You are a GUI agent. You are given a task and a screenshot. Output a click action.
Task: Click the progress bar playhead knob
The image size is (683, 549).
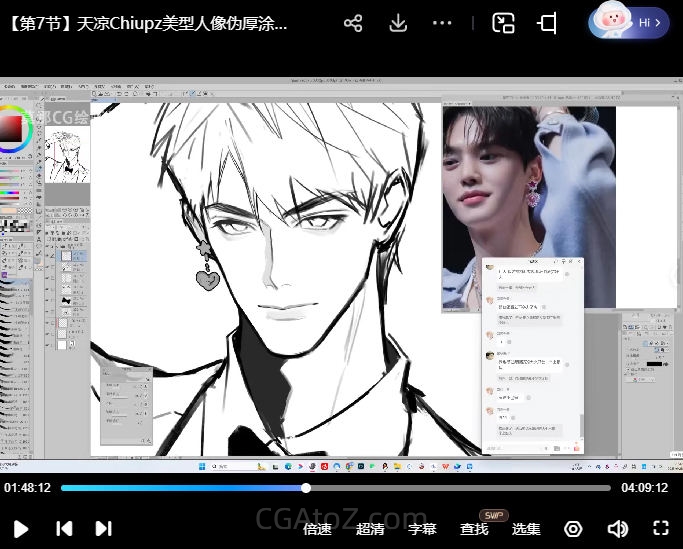[306, 488]
